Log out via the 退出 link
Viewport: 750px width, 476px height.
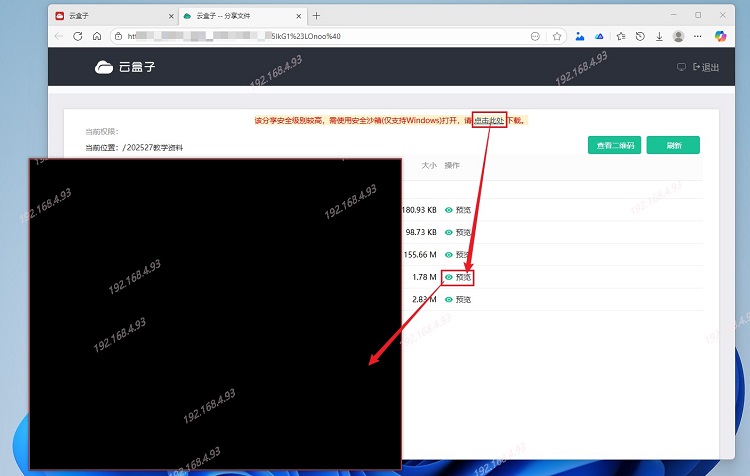(706, 67)
